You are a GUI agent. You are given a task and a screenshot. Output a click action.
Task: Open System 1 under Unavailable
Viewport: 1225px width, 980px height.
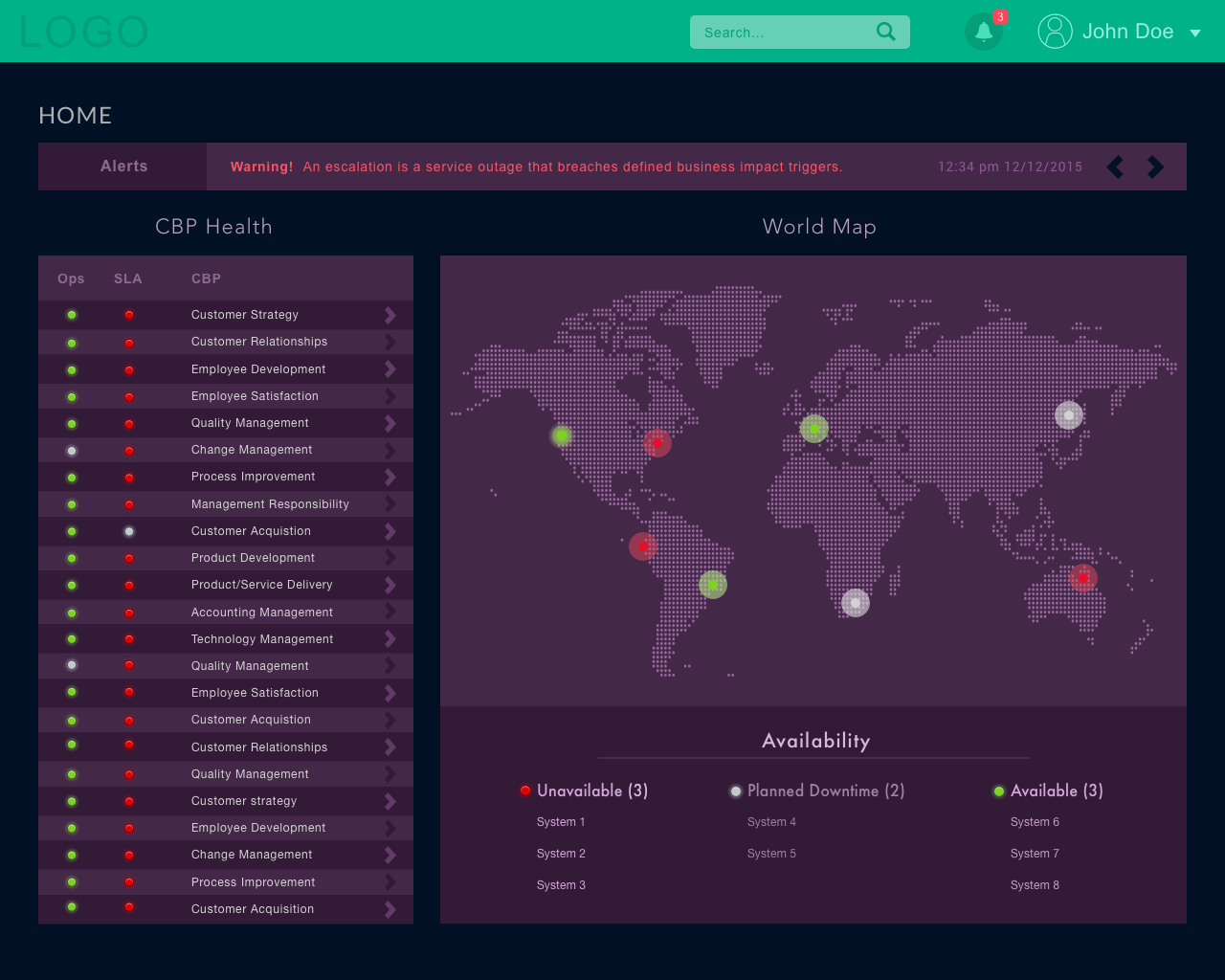[x=561, y=822]
